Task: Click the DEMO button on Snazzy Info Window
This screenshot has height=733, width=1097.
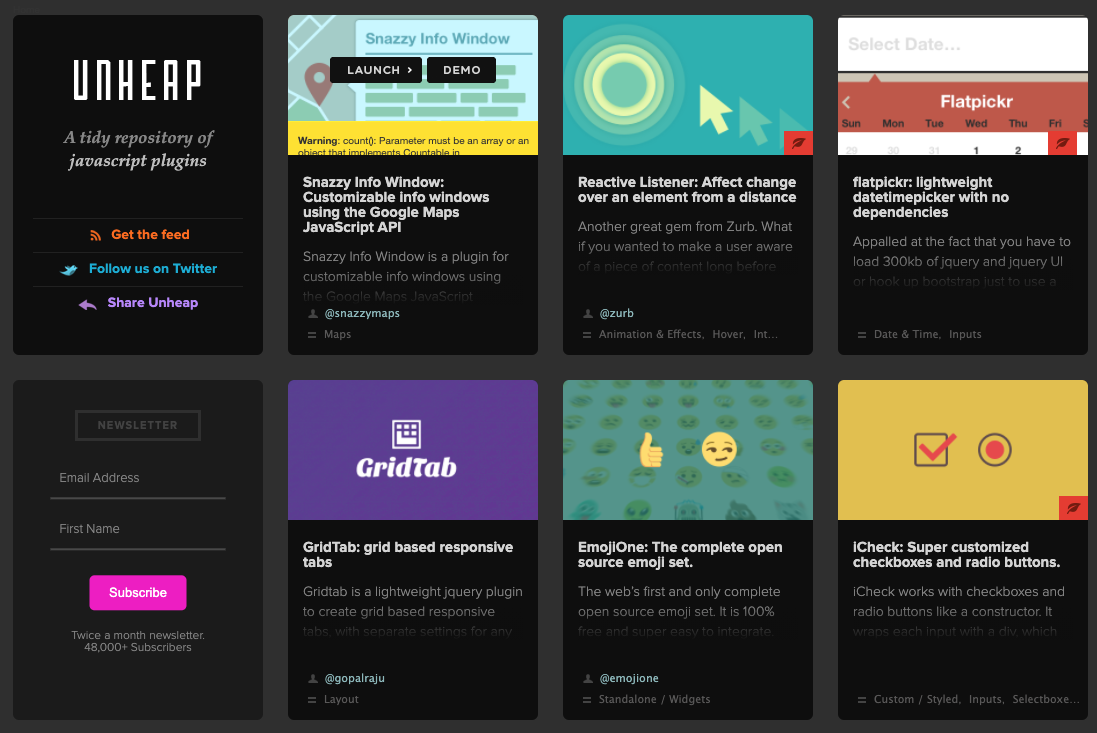Action: [462, 70]
